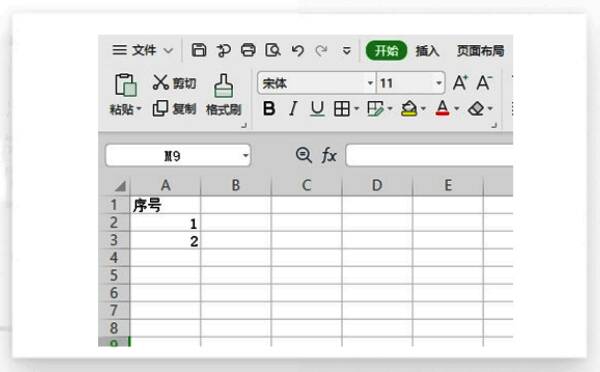Viewport: 600px width, 372px height.
Task: Expand the font size dropdown arrow
Action: pyautogui.click(x=439, y=83)
